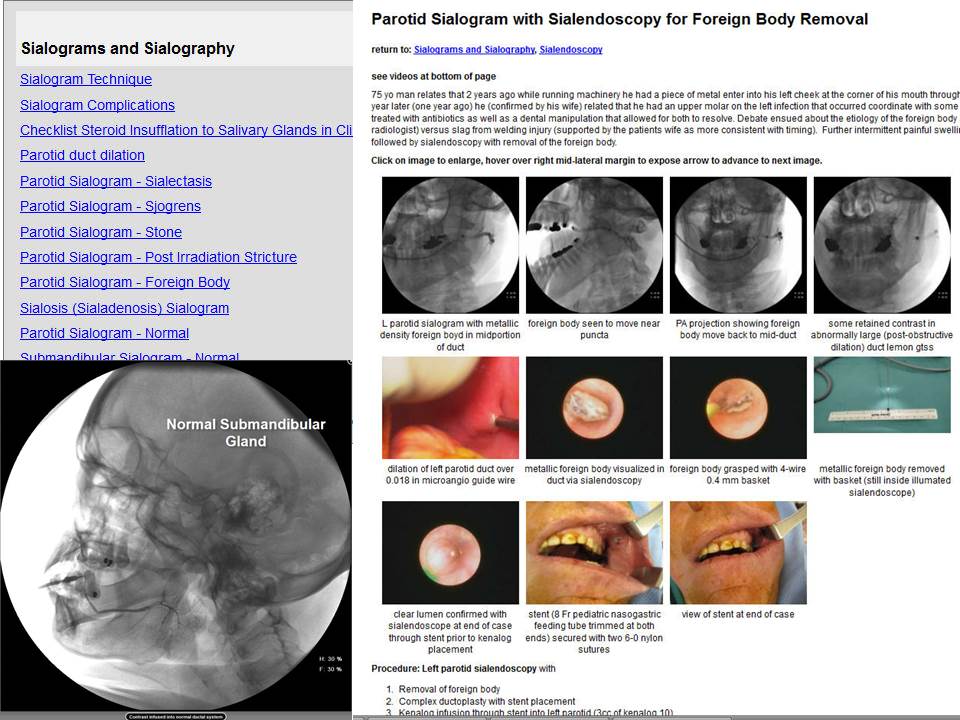Click Sialendoscopy link after 'return to'

571,50
